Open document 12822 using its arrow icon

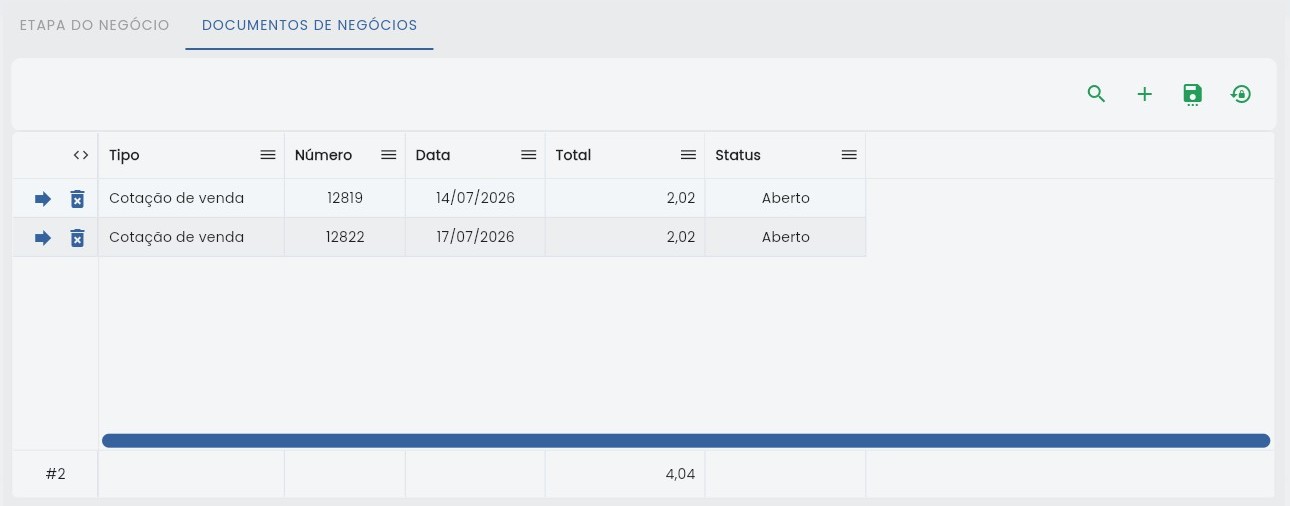[43, 238]
